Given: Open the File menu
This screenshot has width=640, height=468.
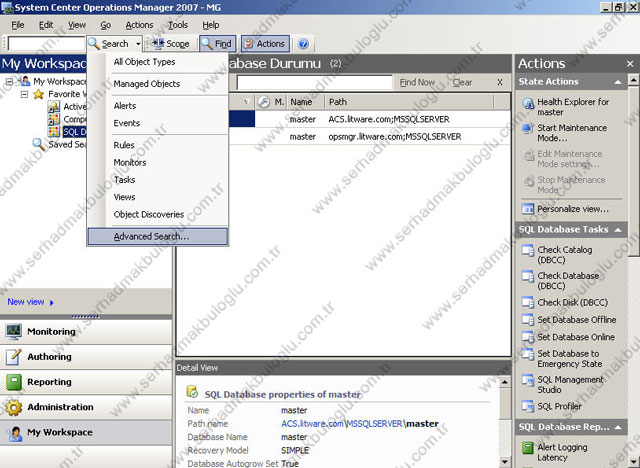Looking at the screenshot, I should click(18, 25).
